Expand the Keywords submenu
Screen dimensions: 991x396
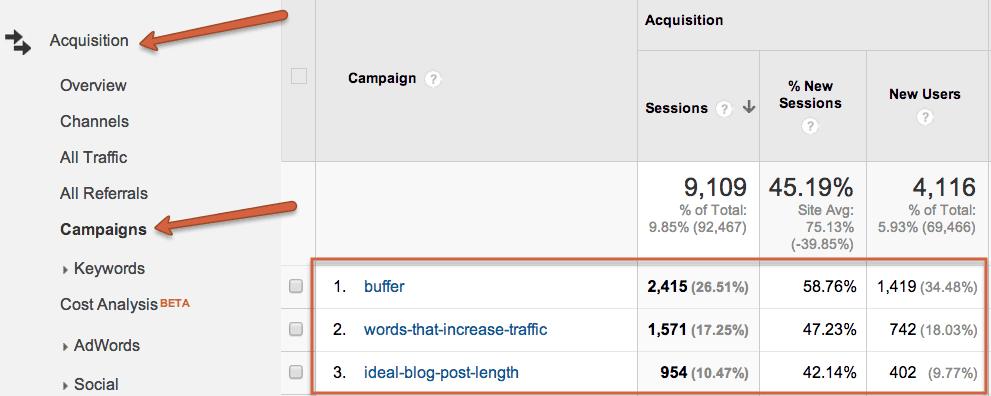pyautogui.click(x=104, y=268)
